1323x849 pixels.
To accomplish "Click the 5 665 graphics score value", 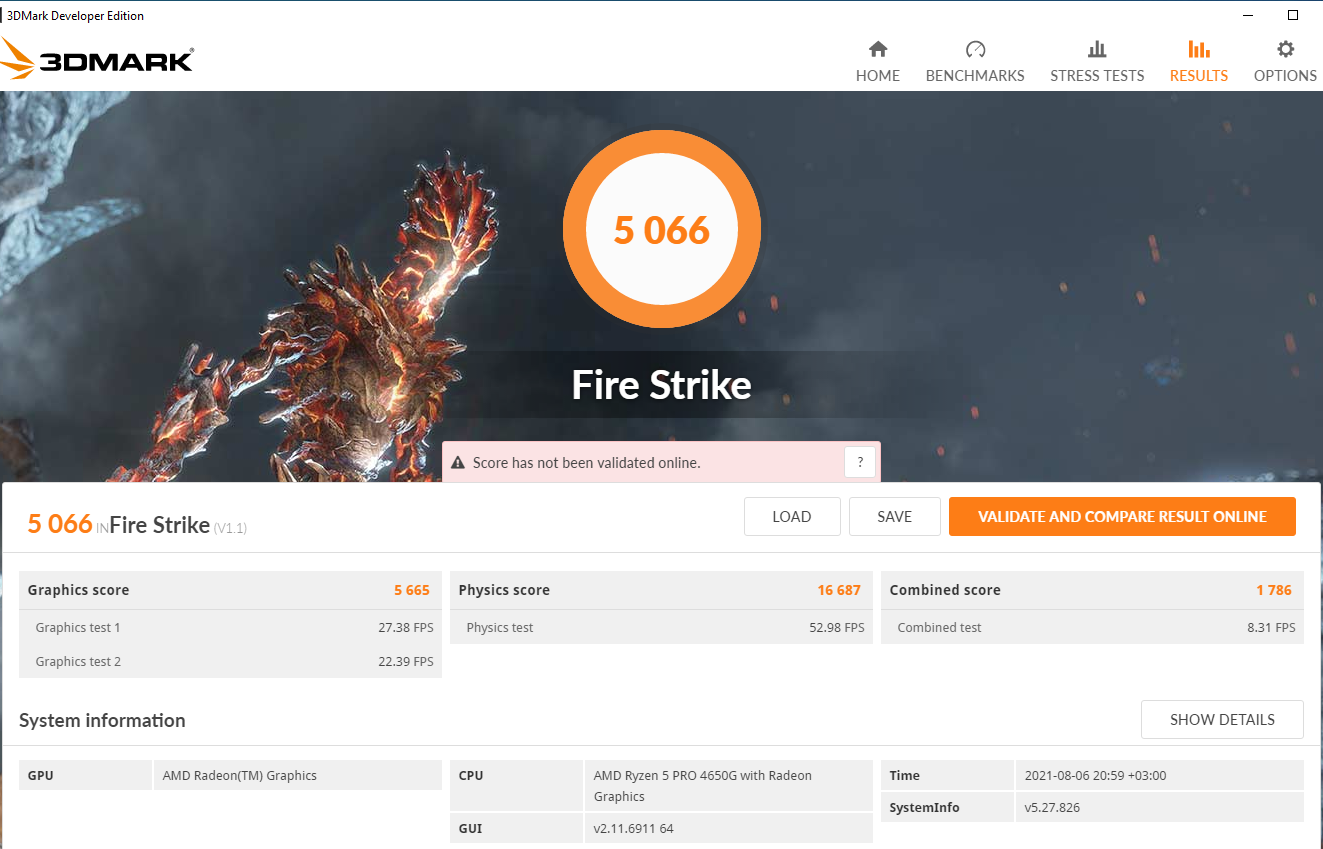I will click(412, 590).
